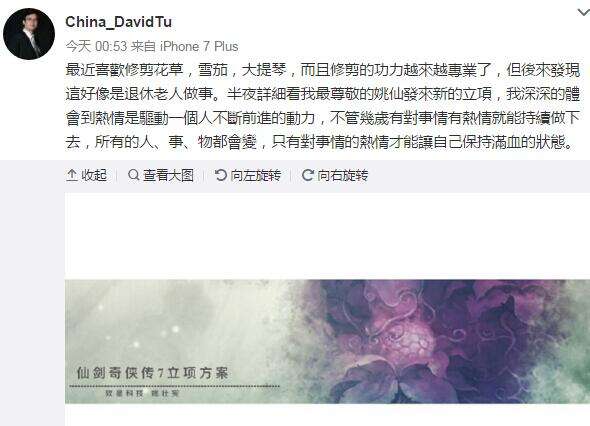Click the blank white area above banner
Image resolution: width=590 pixels, height=426 pixels.
[327, 236]
